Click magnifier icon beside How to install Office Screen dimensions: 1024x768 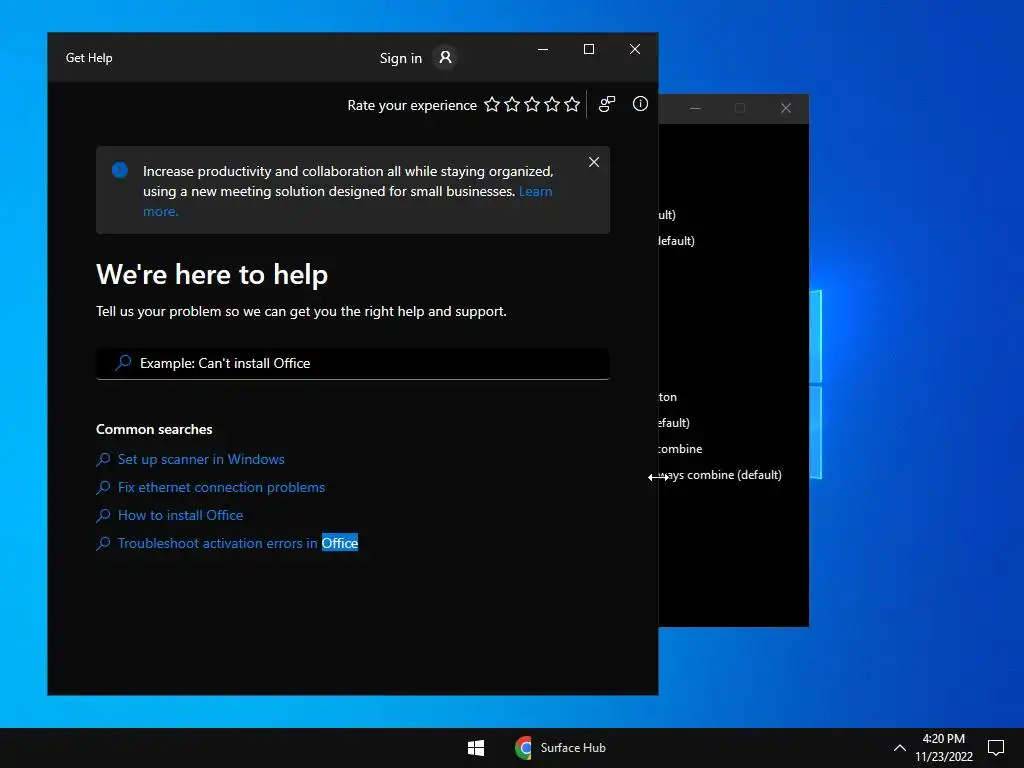click(x=103, y=516)
